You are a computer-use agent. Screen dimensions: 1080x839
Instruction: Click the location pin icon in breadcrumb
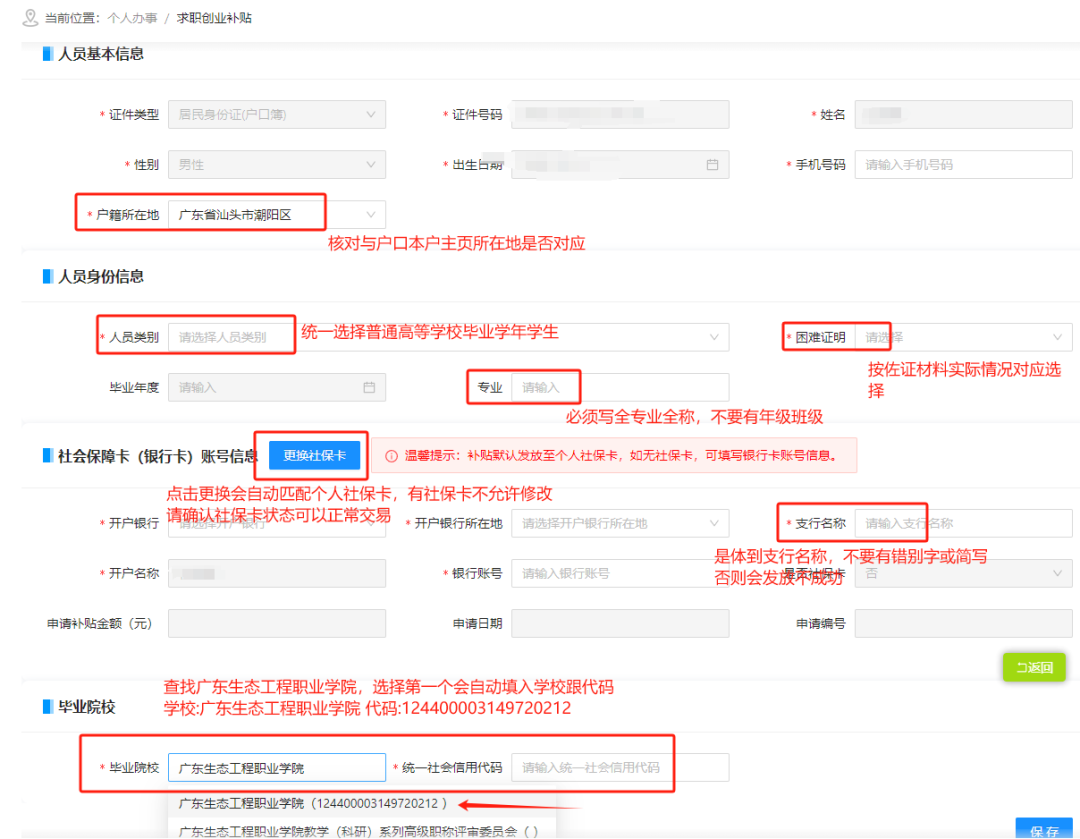(30, 18)
